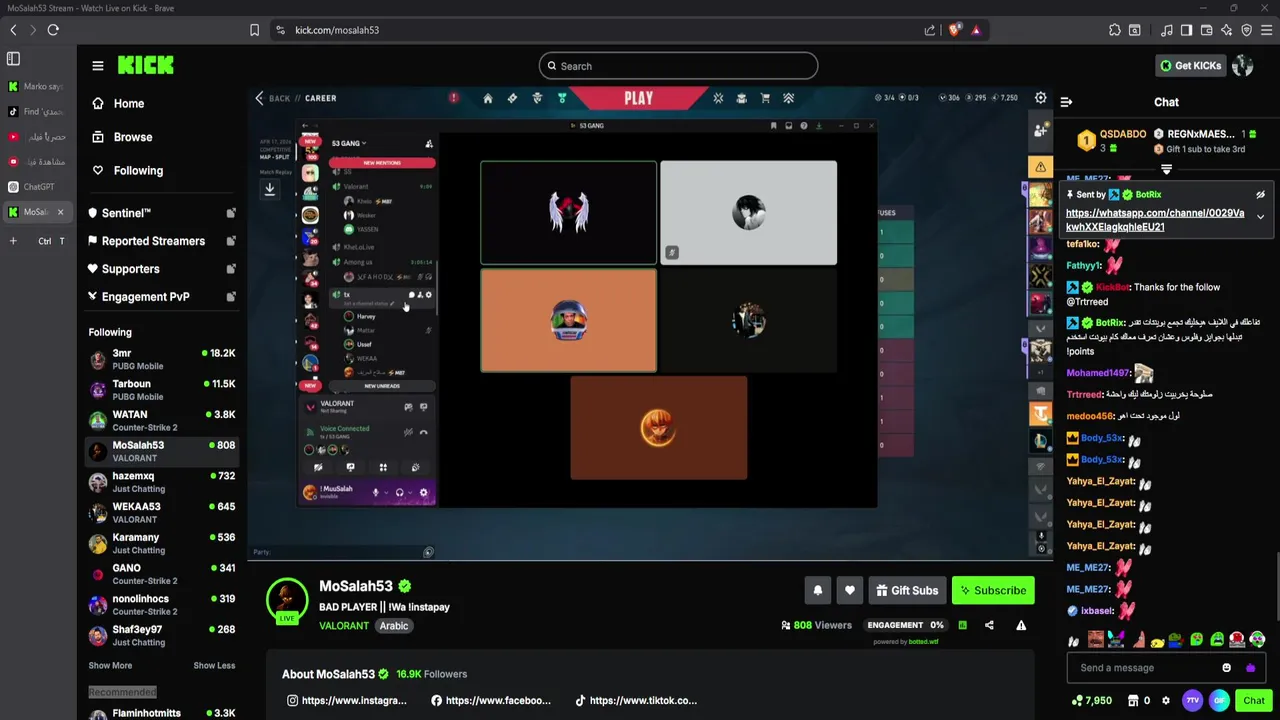Screen dimensions: 1280x720
Task: Open 7TV emote button
Action: point(1192,701)
